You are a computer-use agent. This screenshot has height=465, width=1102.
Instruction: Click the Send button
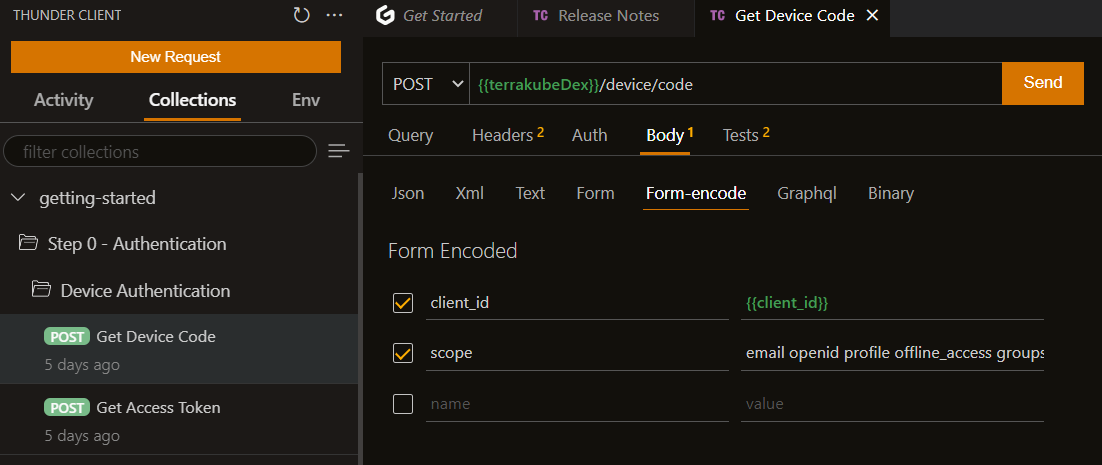[1042, 83]
